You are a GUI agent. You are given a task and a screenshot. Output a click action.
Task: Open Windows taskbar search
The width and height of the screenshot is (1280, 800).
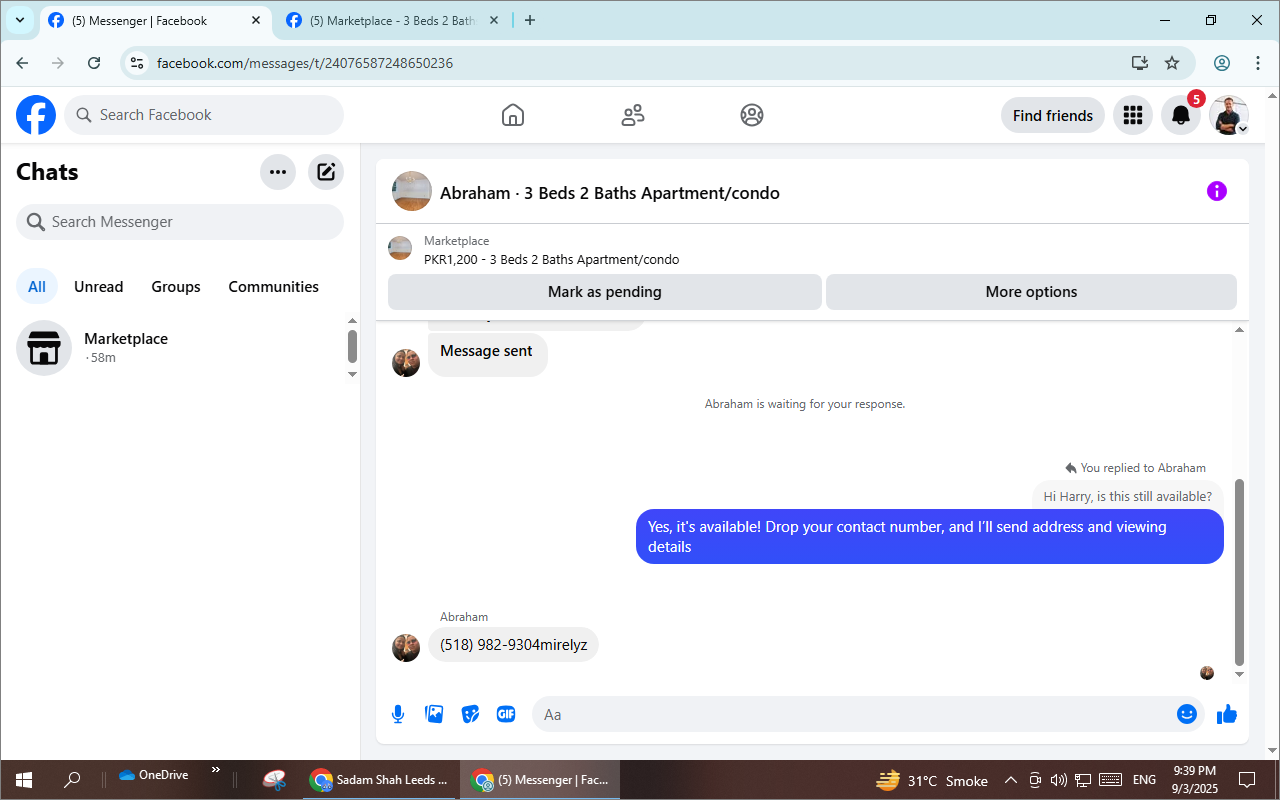click(72, 780)
